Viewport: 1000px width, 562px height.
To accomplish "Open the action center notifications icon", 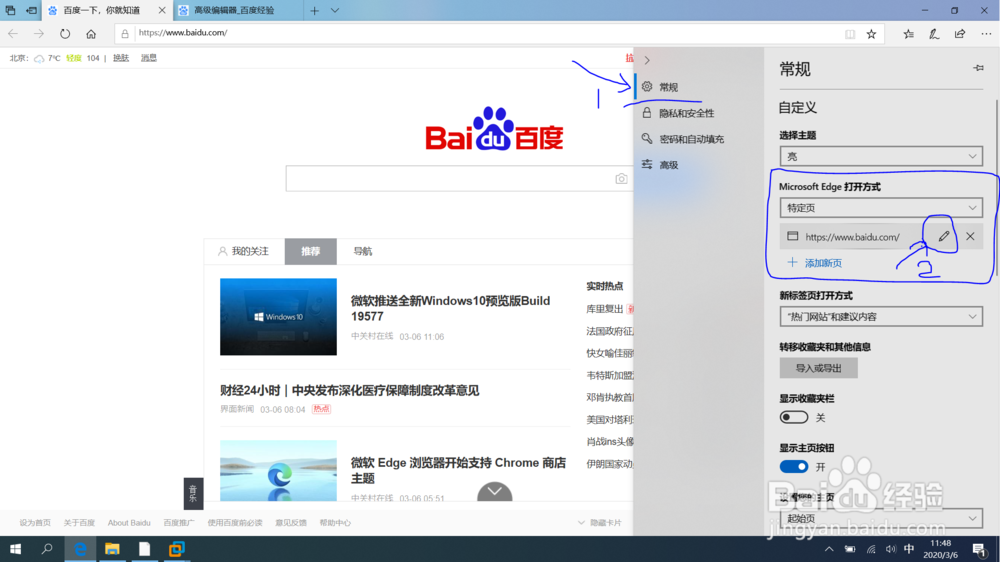I will pos(980,549).
